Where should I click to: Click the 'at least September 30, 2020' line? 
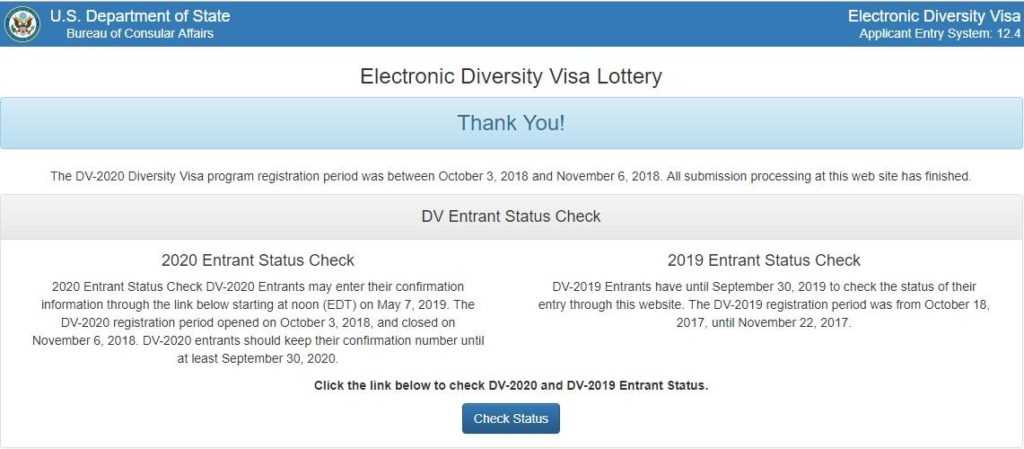(258, 358)
